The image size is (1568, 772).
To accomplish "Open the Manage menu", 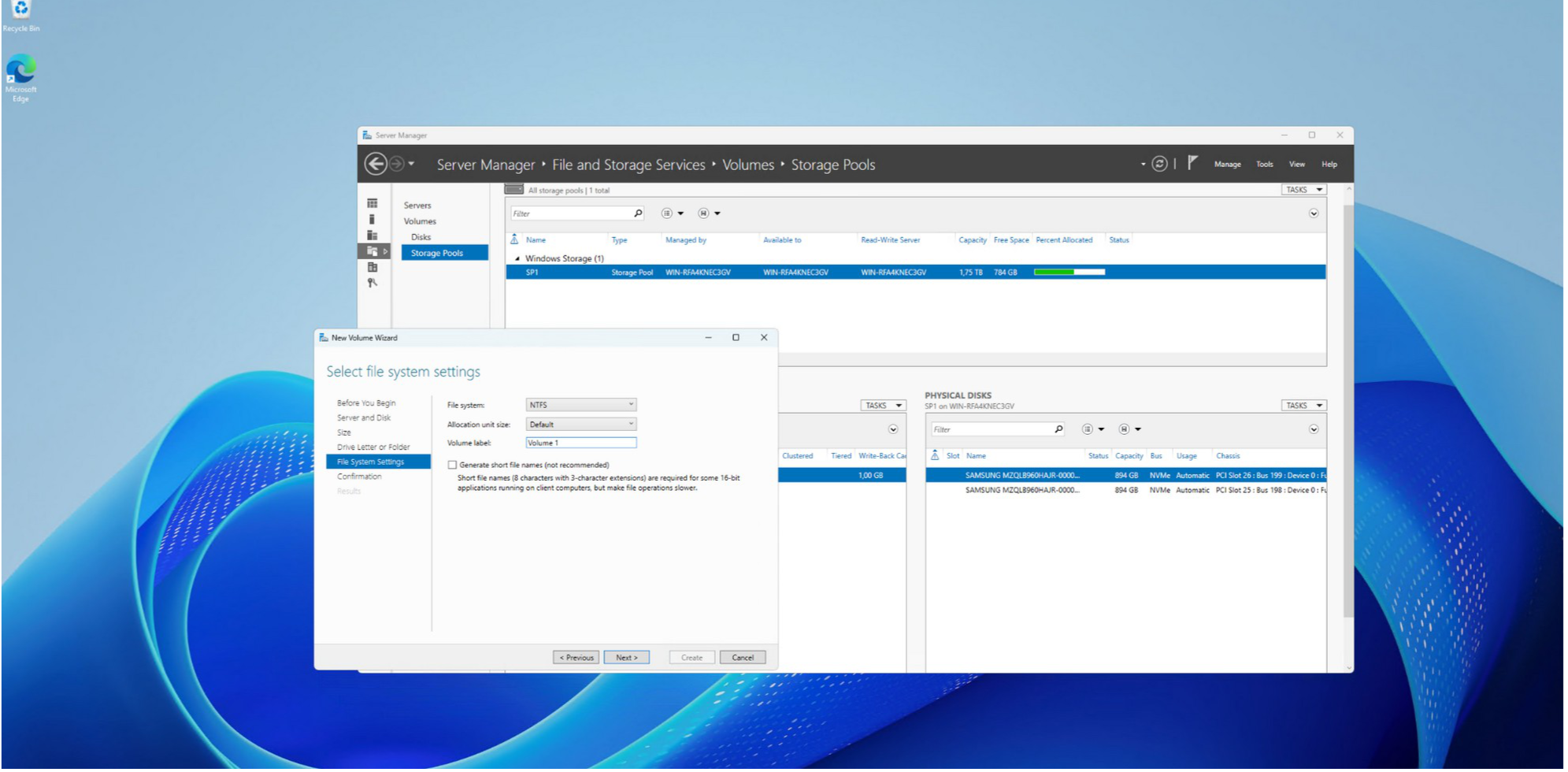I will [1227, 165].
